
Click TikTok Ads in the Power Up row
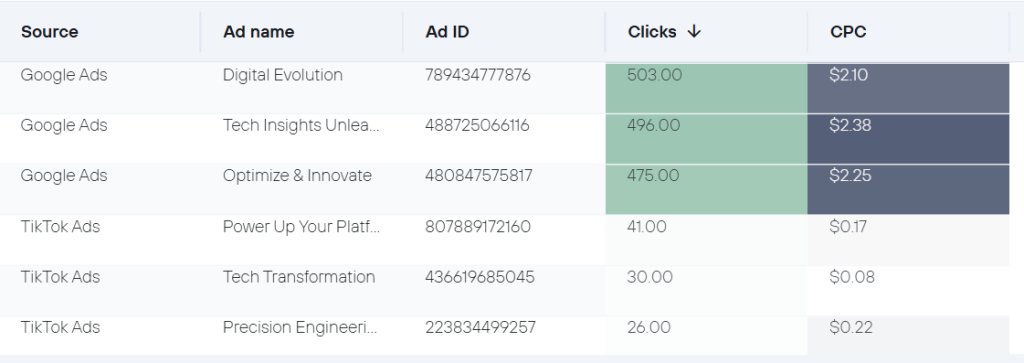pos(60,227)
